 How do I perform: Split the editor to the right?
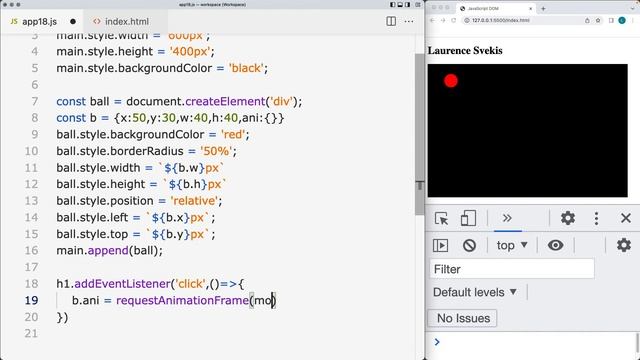click(391, 21)
